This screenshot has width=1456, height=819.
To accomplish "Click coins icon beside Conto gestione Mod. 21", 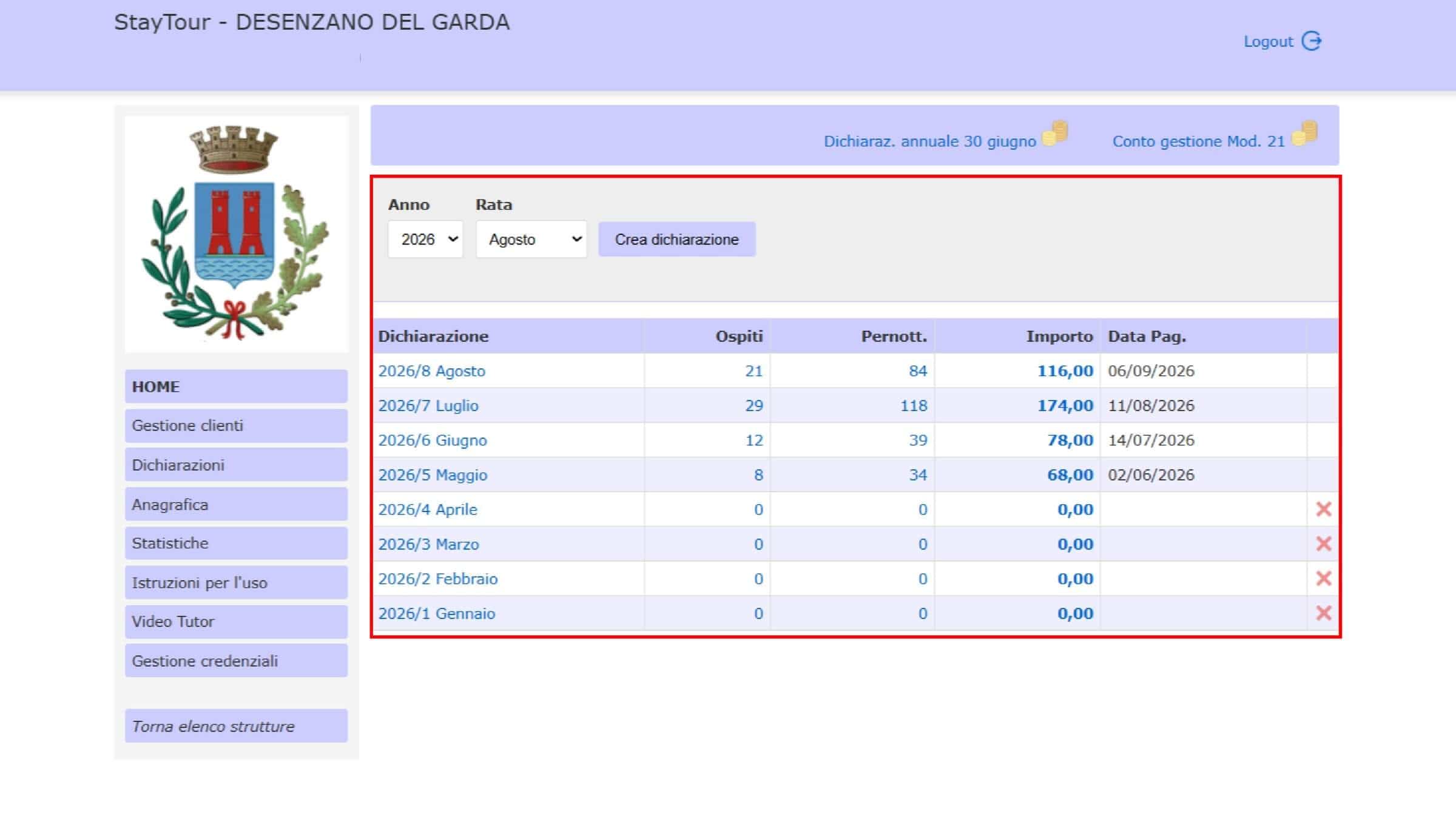I will click(1304, 133).
